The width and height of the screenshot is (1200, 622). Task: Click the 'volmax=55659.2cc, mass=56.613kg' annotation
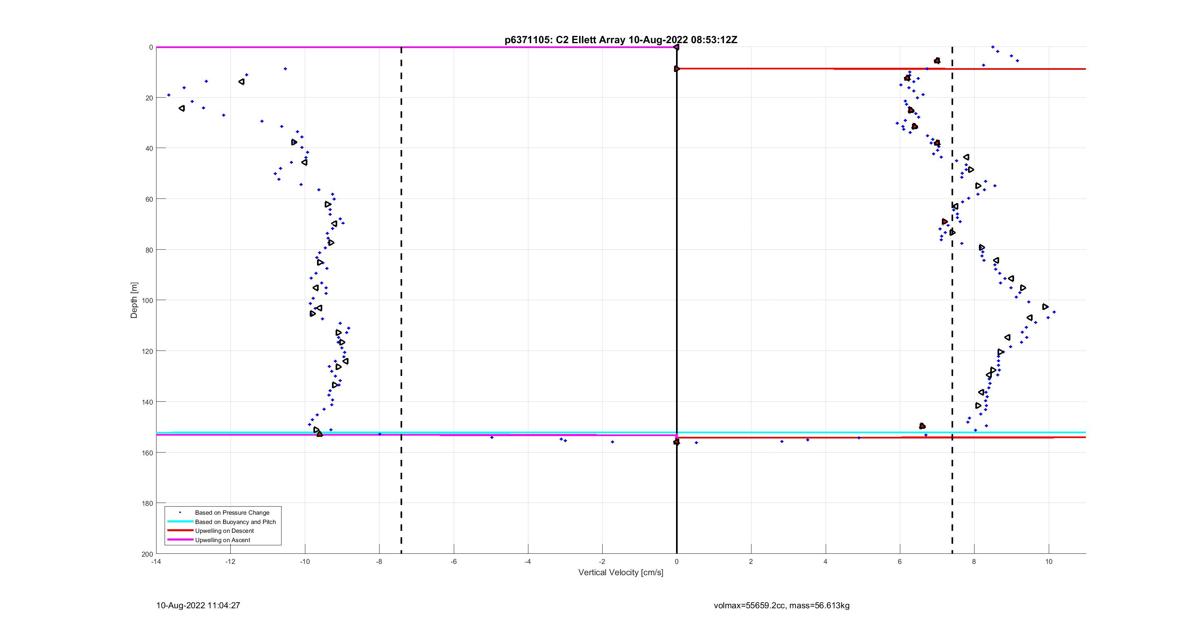pyautogui.click(x=782, y=605)
